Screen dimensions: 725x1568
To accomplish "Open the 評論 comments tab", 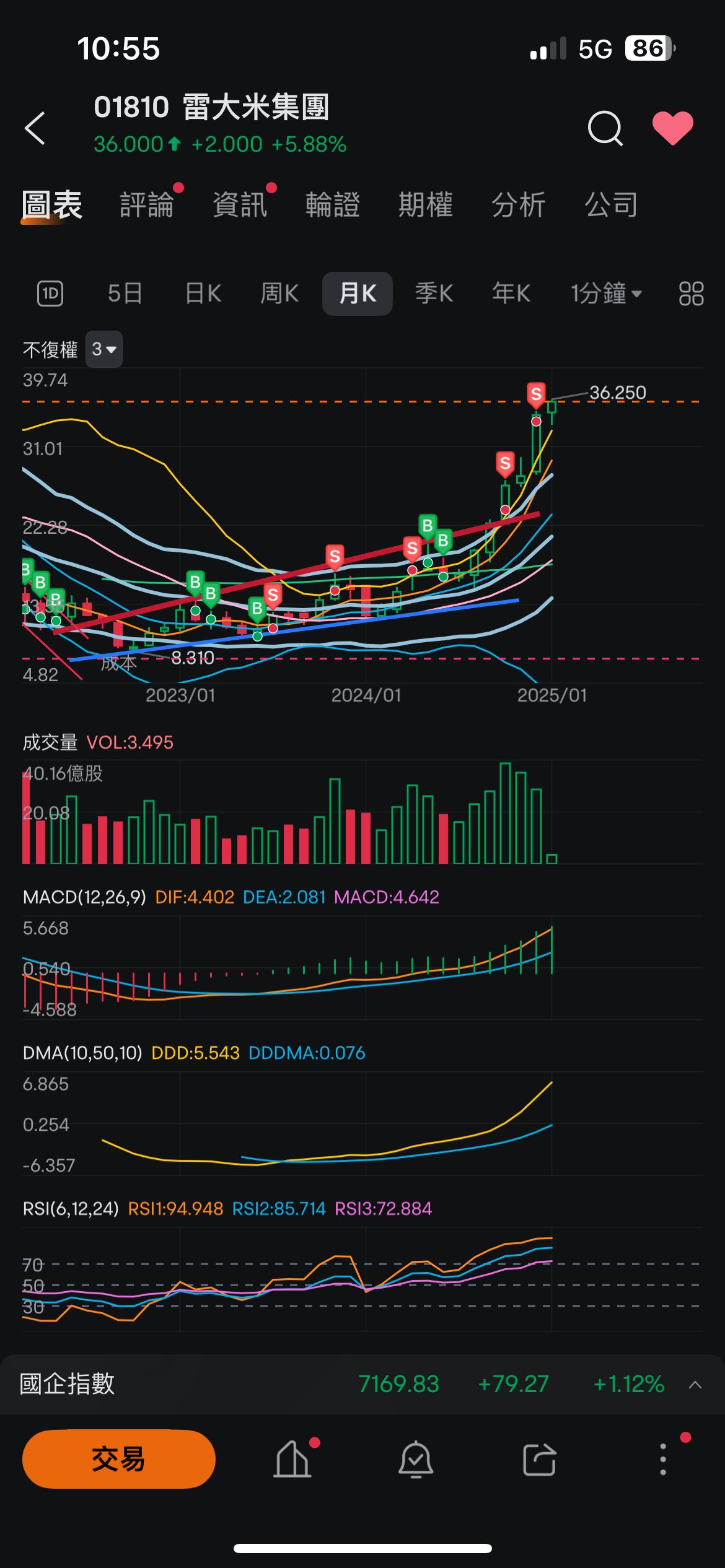I will click(x=147, y=205).
